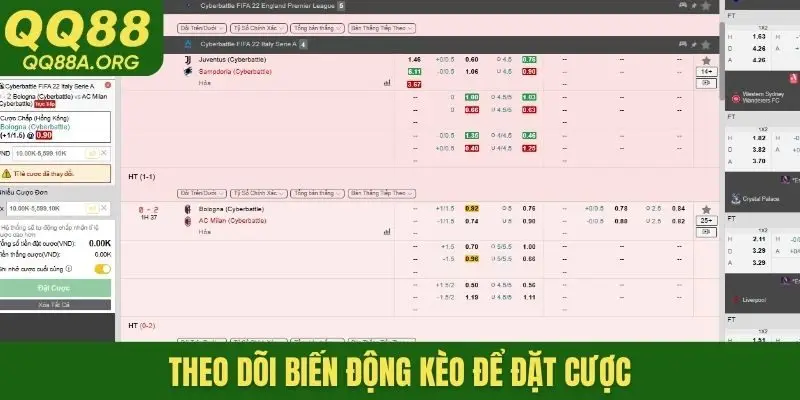Click the Crystal Palace club logo
800x400 pixels.
(735, 198)
